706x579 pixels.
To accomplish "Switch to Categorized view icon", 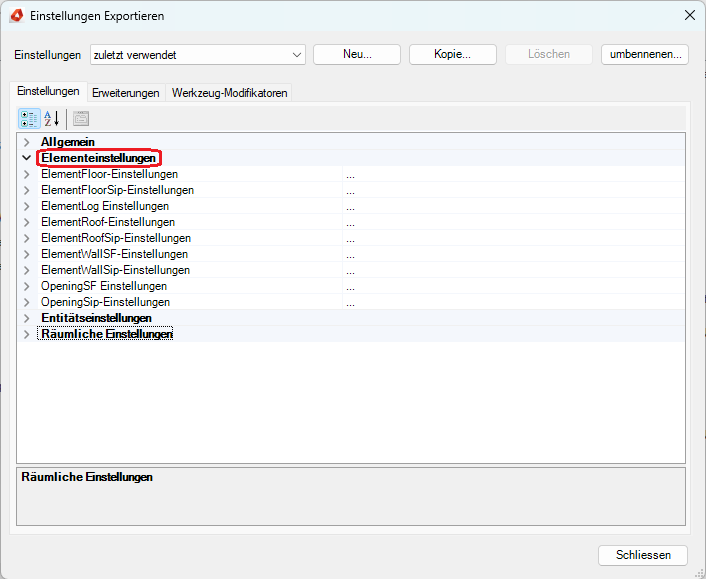I will coord(29,119).
